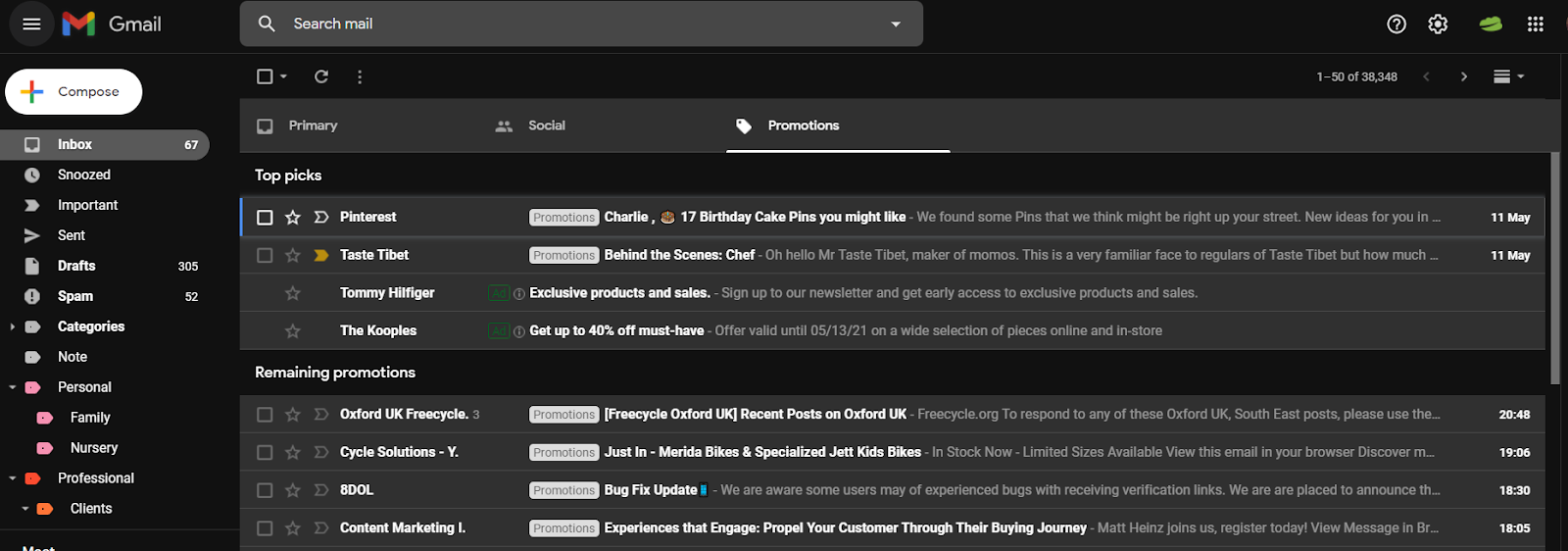Expand the search options dropdown

pyautogui.click(x=896, y=25)
